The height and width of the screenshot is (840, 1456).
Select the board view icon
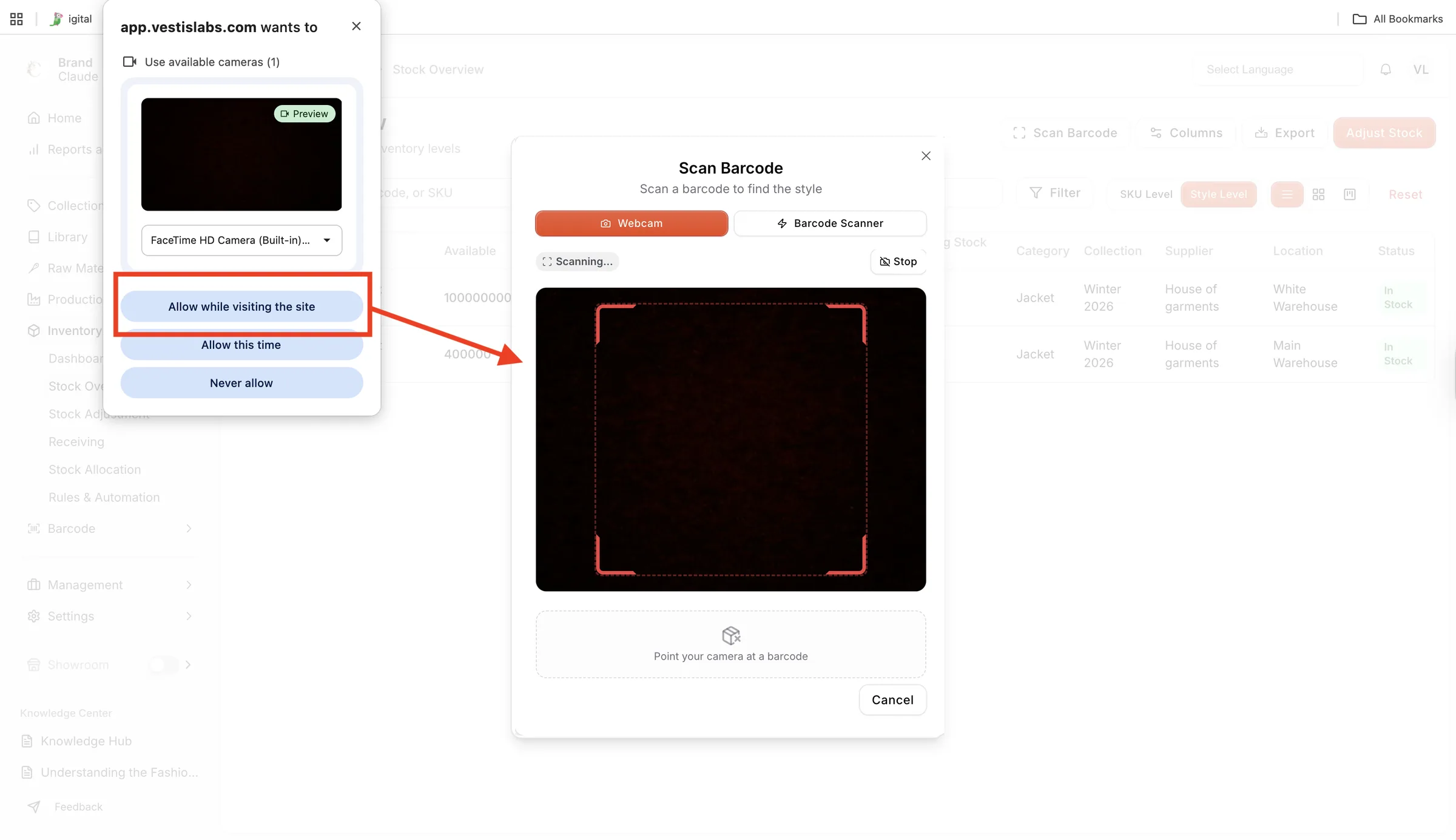1350,194
